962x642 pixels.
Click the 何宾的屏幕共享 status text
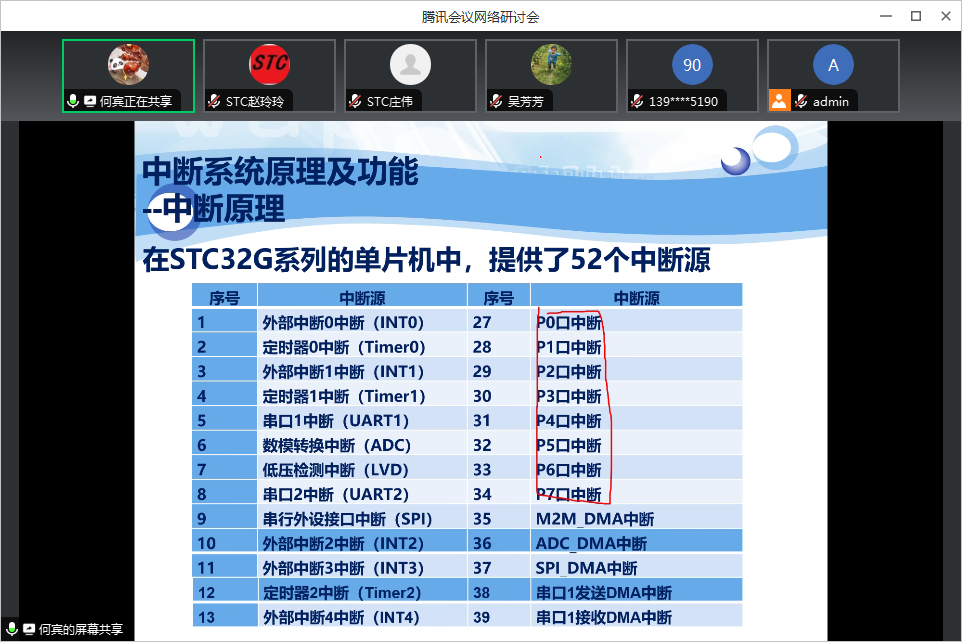coord(81,629)
